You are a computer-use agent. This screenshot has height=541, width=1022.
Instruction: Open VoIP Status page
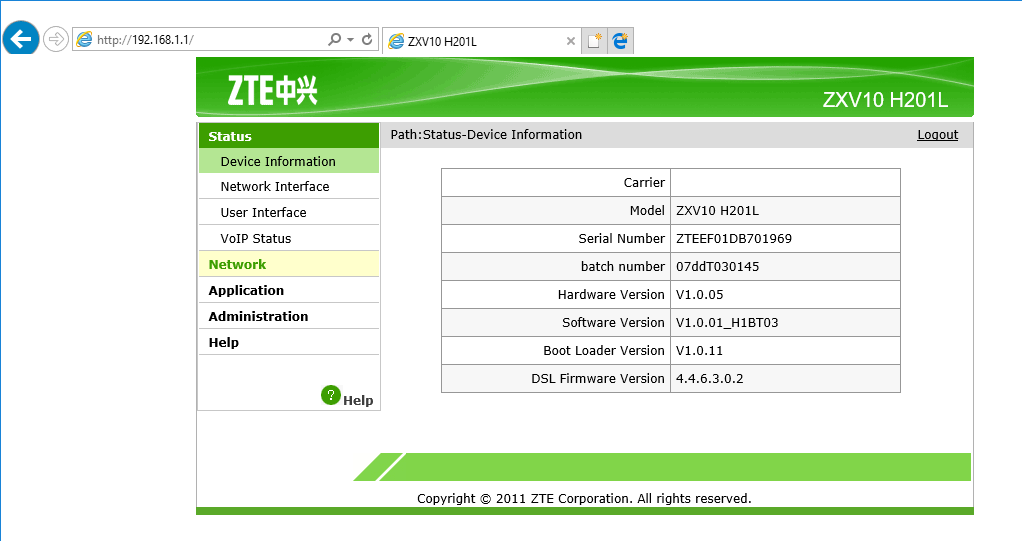[289, 239]
